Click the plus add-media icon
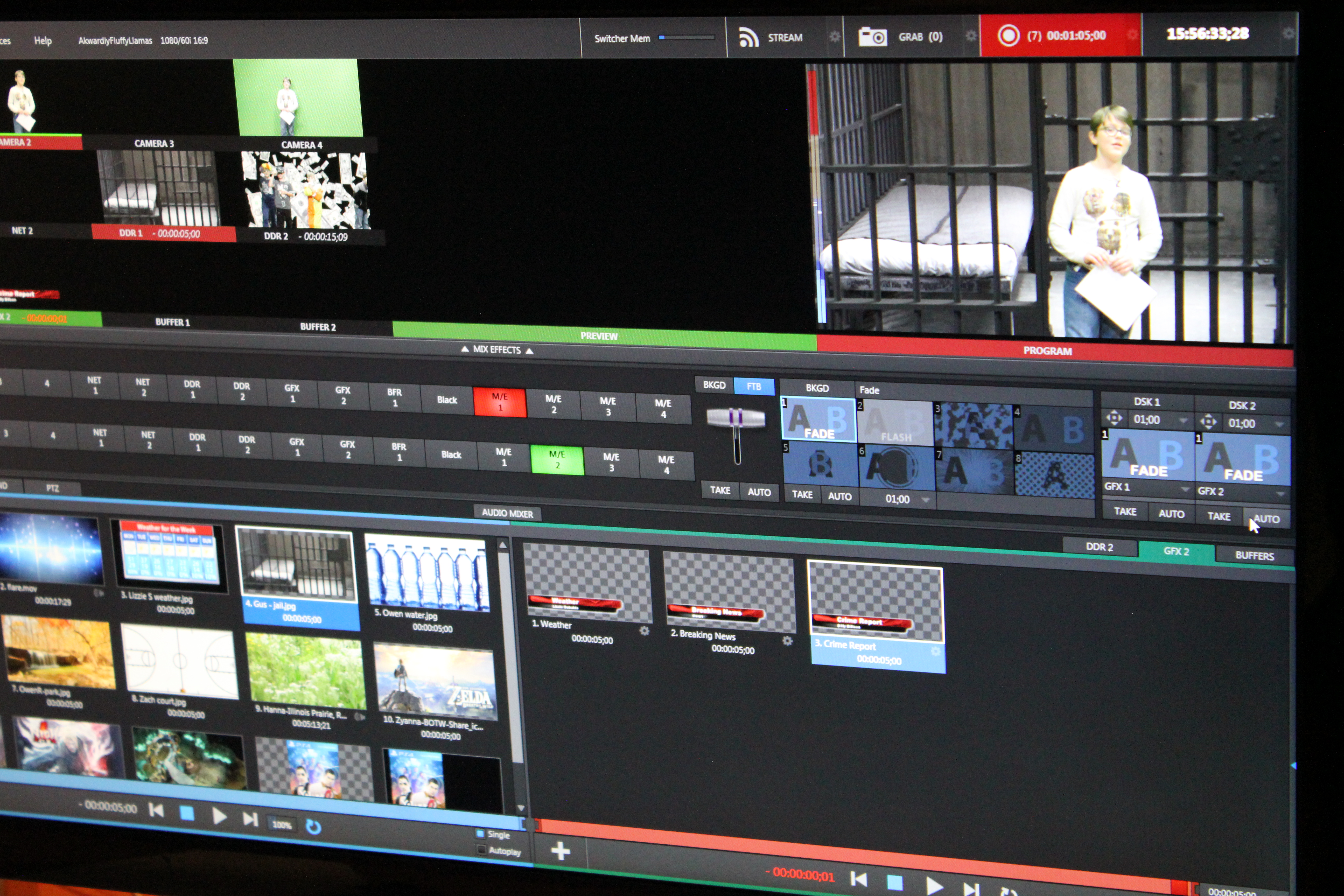This screenshot has height=896, width=1344. (x=561, y=851)
